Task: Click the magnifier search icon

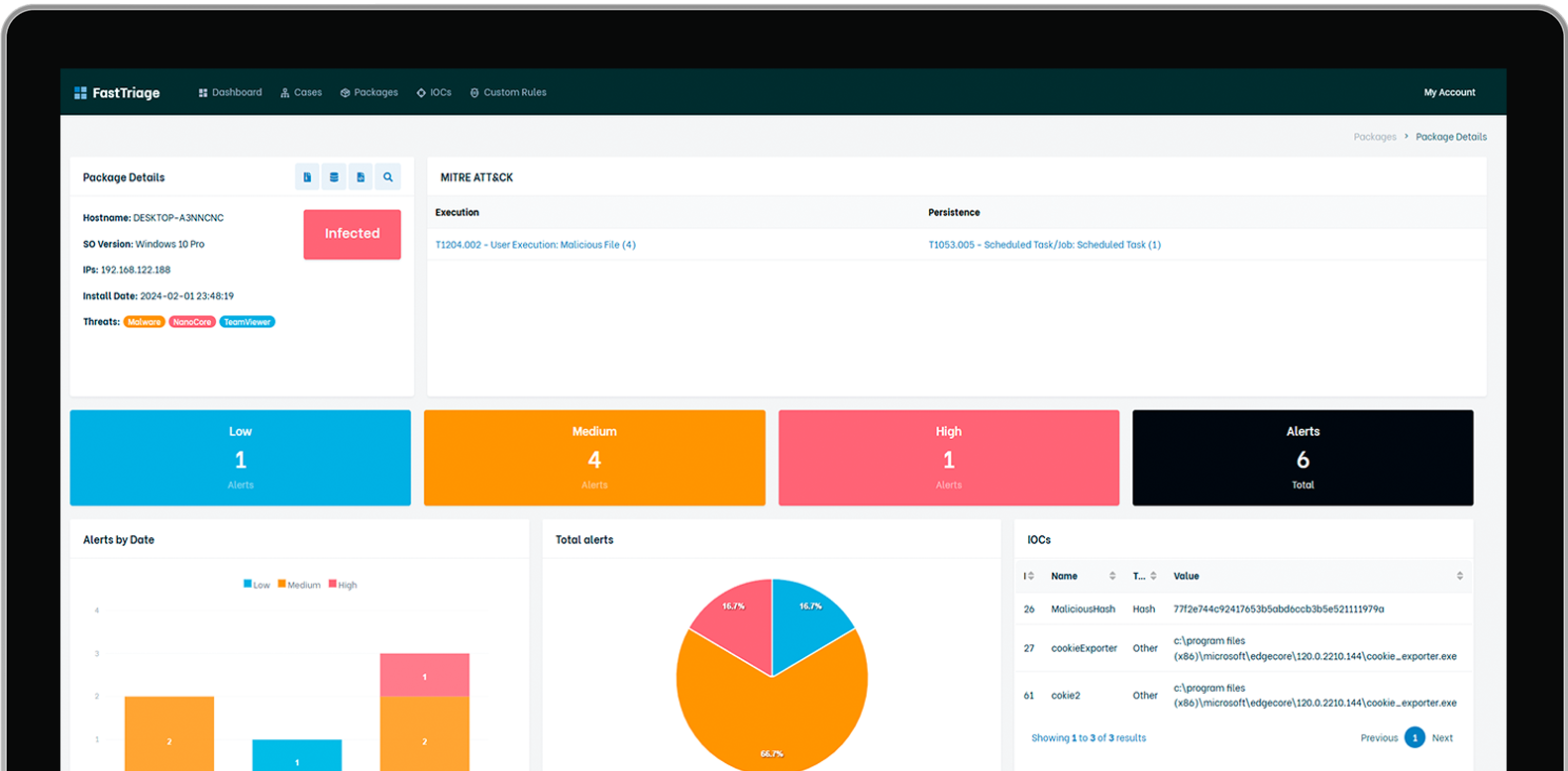Action: pos(388,177)
